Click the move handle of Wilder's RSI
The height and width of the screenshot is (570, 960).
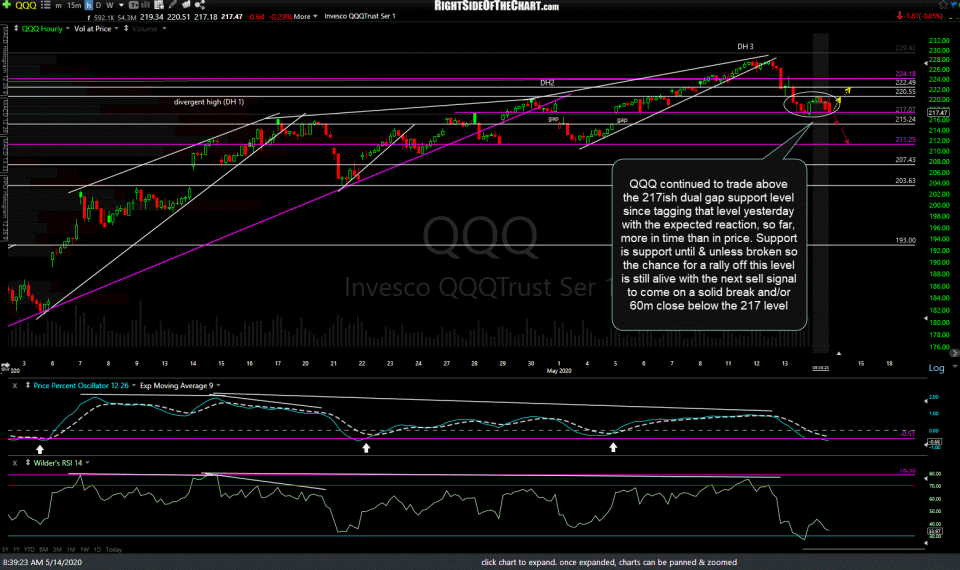point(28,463)
